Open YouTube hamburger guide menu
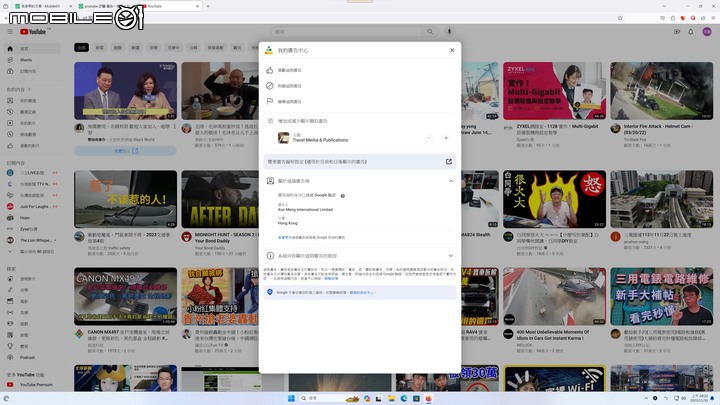 pyautogui.click(x=10, y=32)
